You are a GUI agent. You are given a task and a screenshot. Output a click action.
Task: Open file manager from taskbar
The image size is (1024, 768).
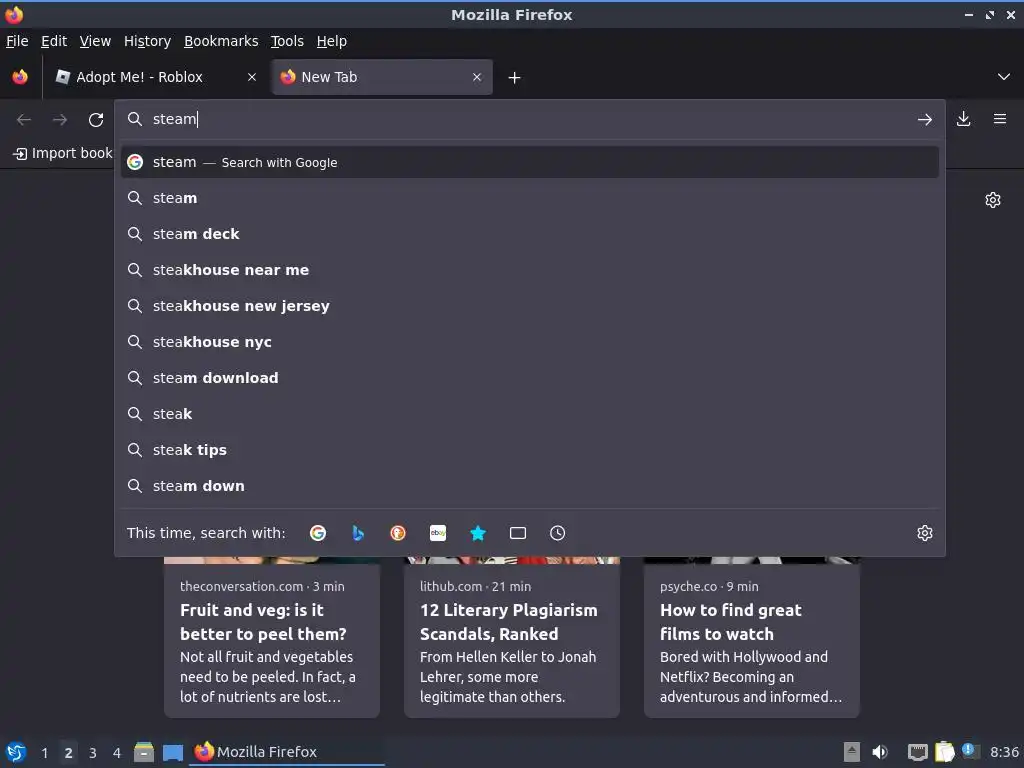pos(144,752)
